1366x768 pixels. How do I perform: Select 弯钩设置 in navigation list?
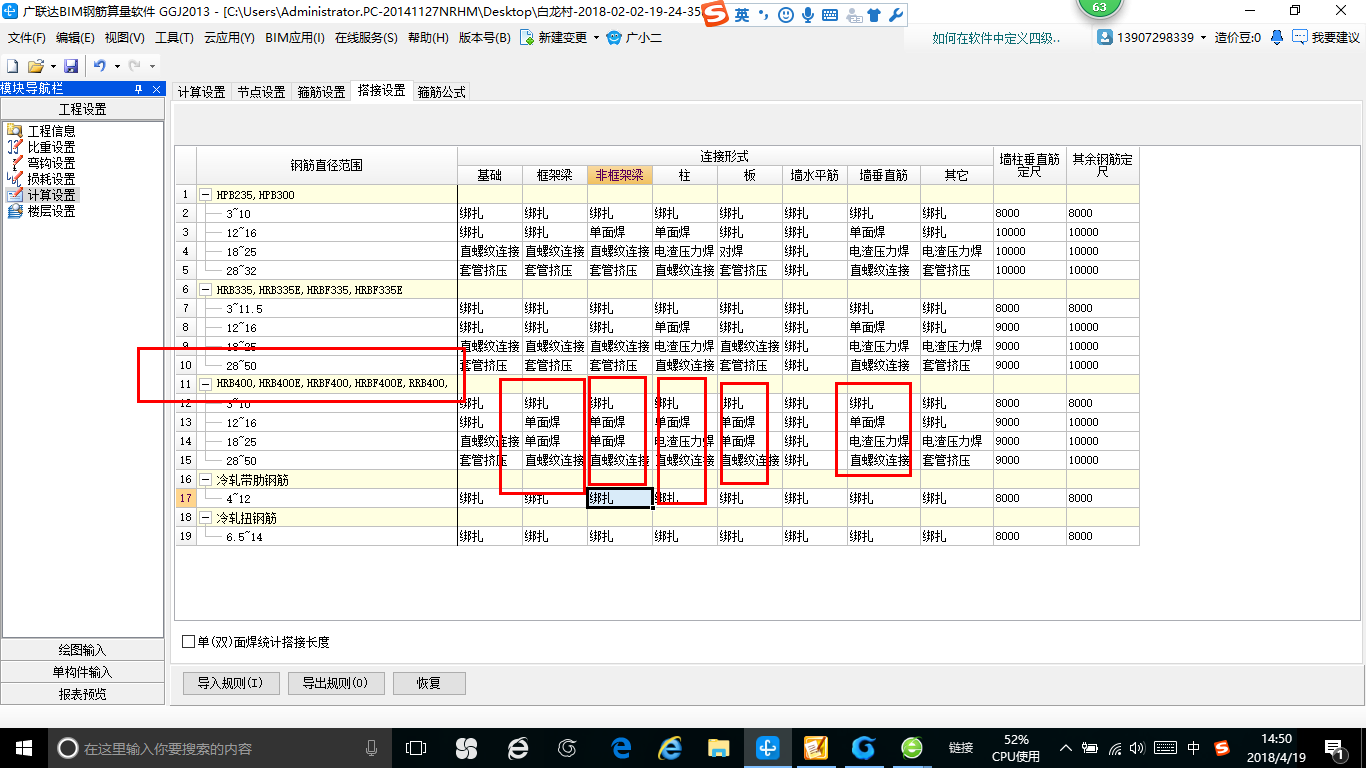(x=51, y=163)
